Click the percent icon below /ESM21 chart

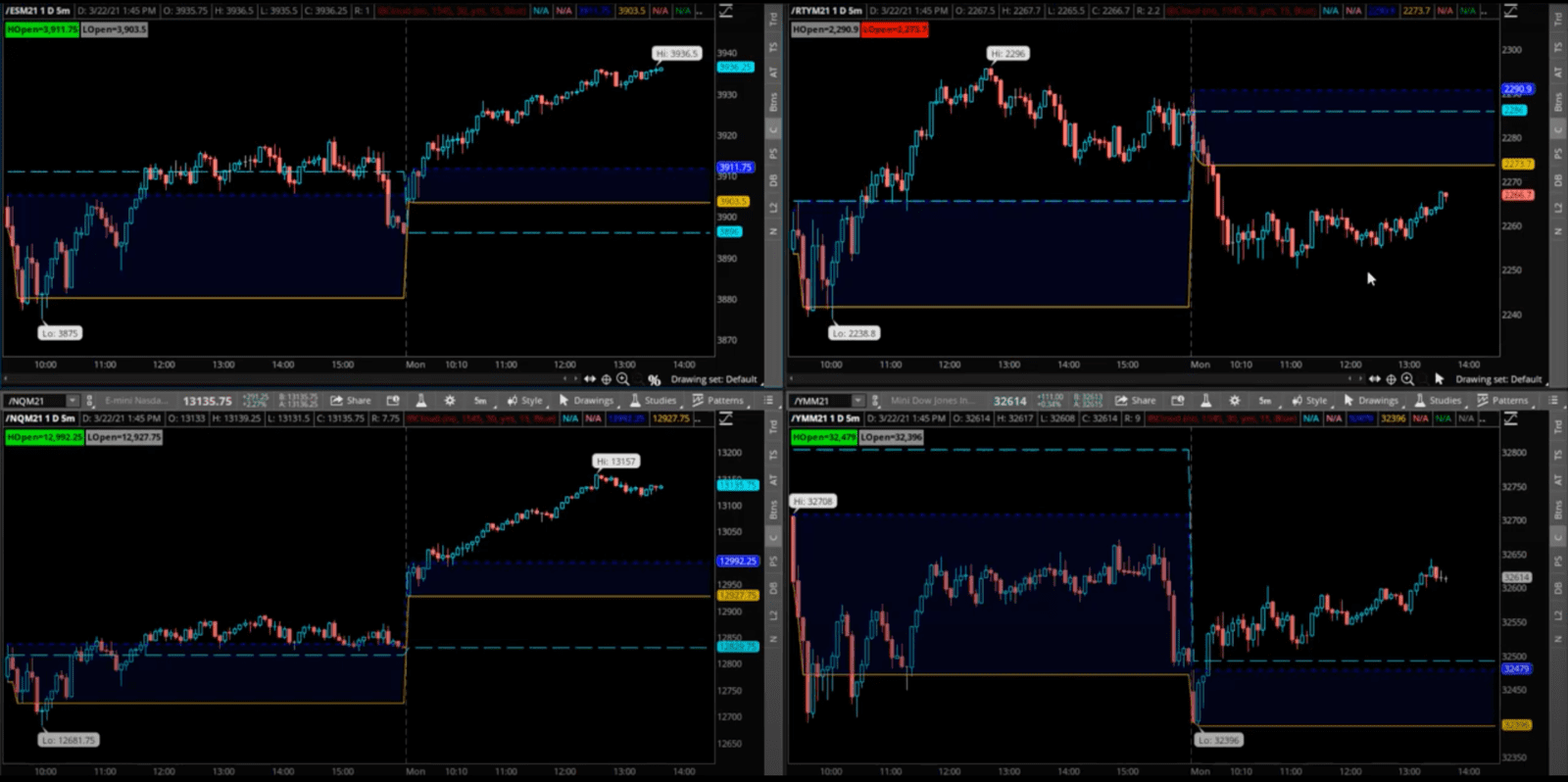[654, 380]
